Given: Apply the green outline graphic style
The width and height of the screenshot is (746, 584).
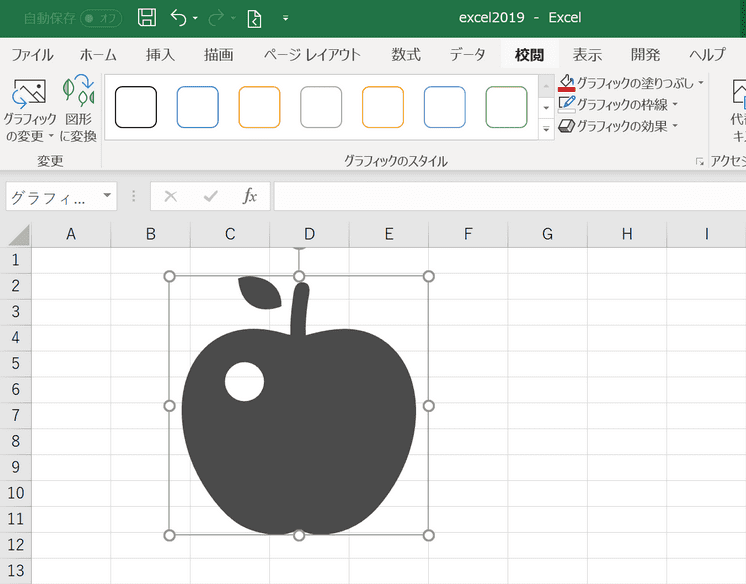Looking at the screenshot, I should 506,107.
